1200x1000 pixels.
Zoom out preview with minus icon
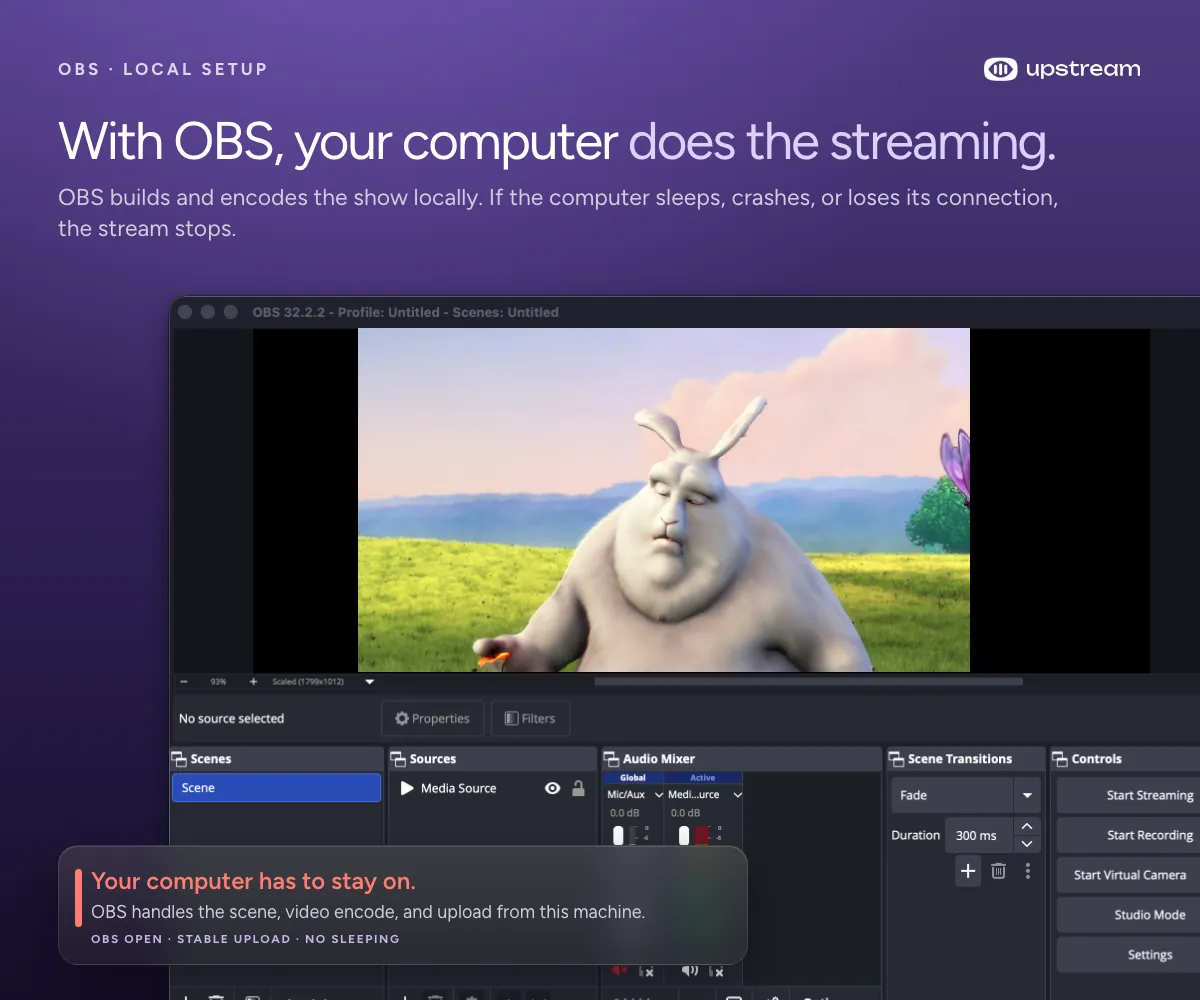tap(184, 681)
